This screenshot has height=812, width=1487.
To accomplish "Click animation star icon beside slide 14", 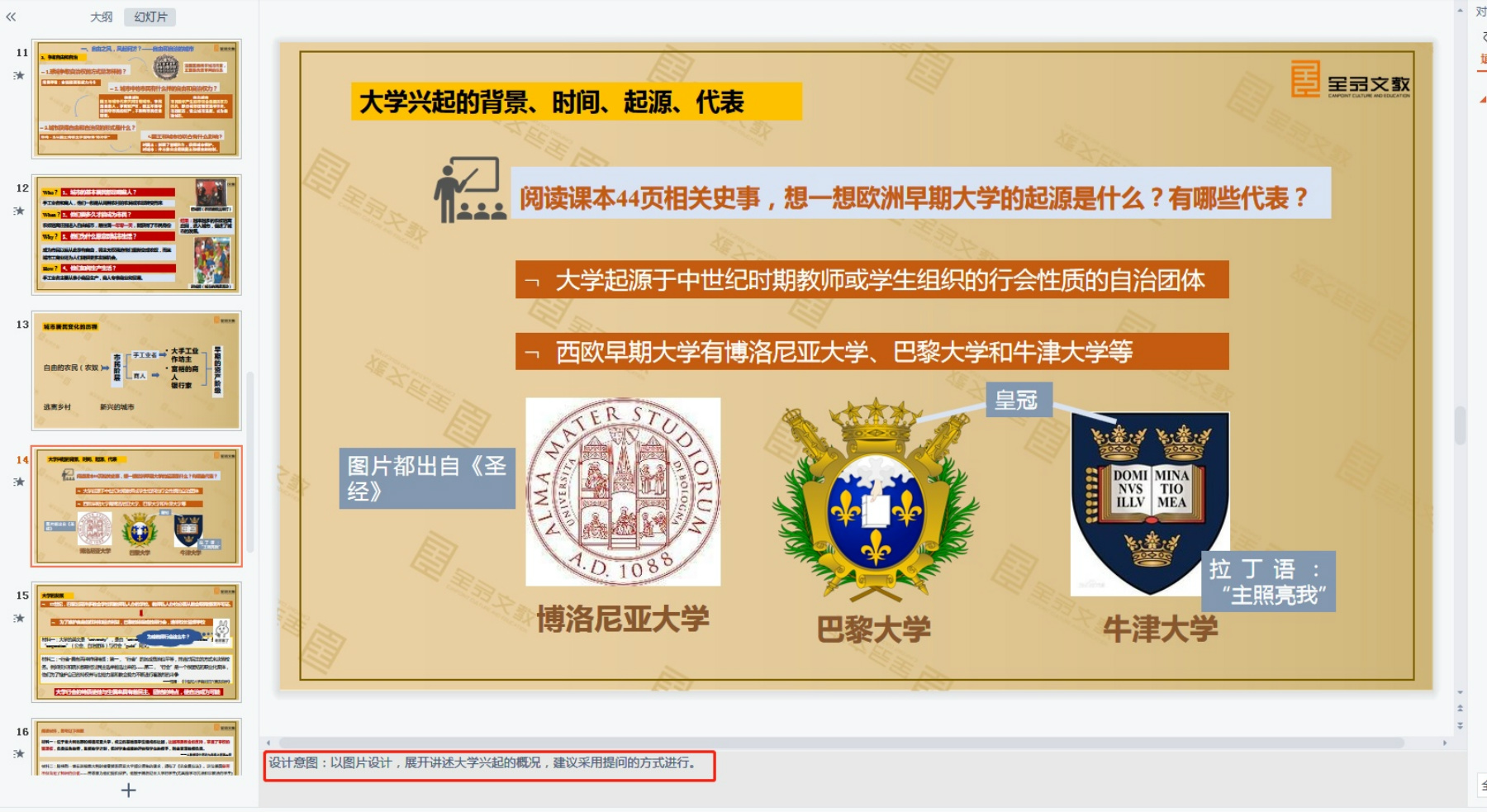I will 19,482.
